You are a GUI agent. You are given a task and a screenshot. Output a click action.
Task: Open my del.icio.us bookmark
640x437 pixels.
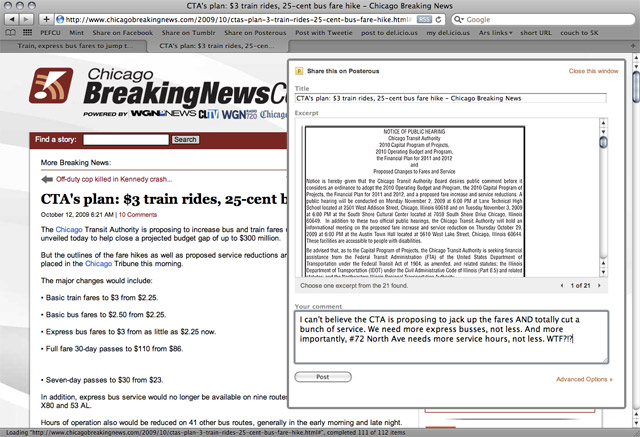pos(448,33)
